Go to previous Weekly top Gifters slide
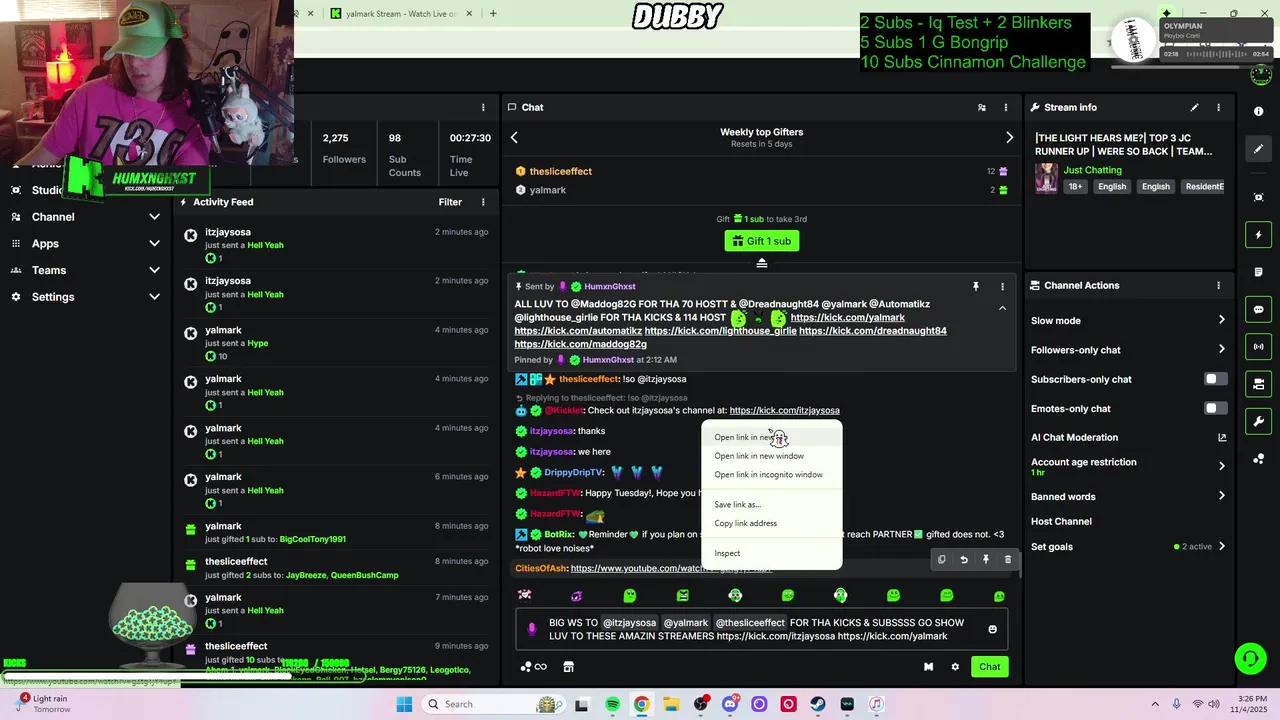 514,138
